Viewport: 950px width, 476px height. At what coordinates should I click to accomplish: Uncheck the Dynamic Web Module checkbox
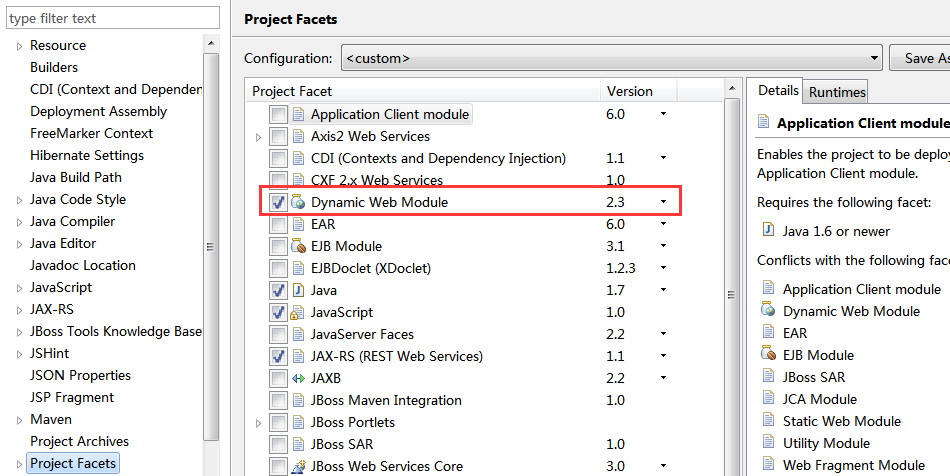278,202
